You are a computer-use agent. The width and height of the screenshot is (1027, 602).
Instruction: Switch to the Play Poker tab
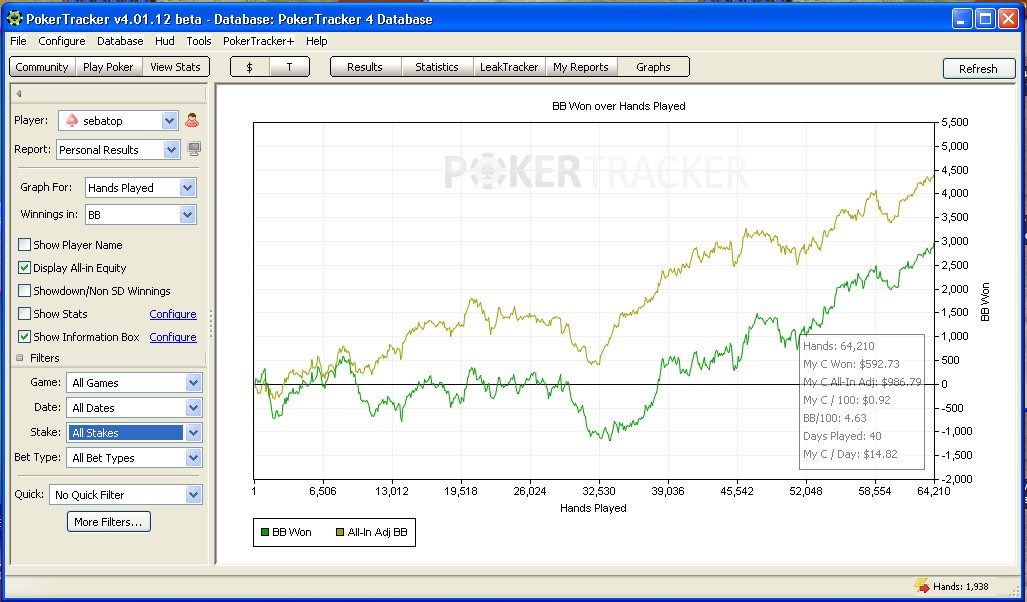[108, 67]
